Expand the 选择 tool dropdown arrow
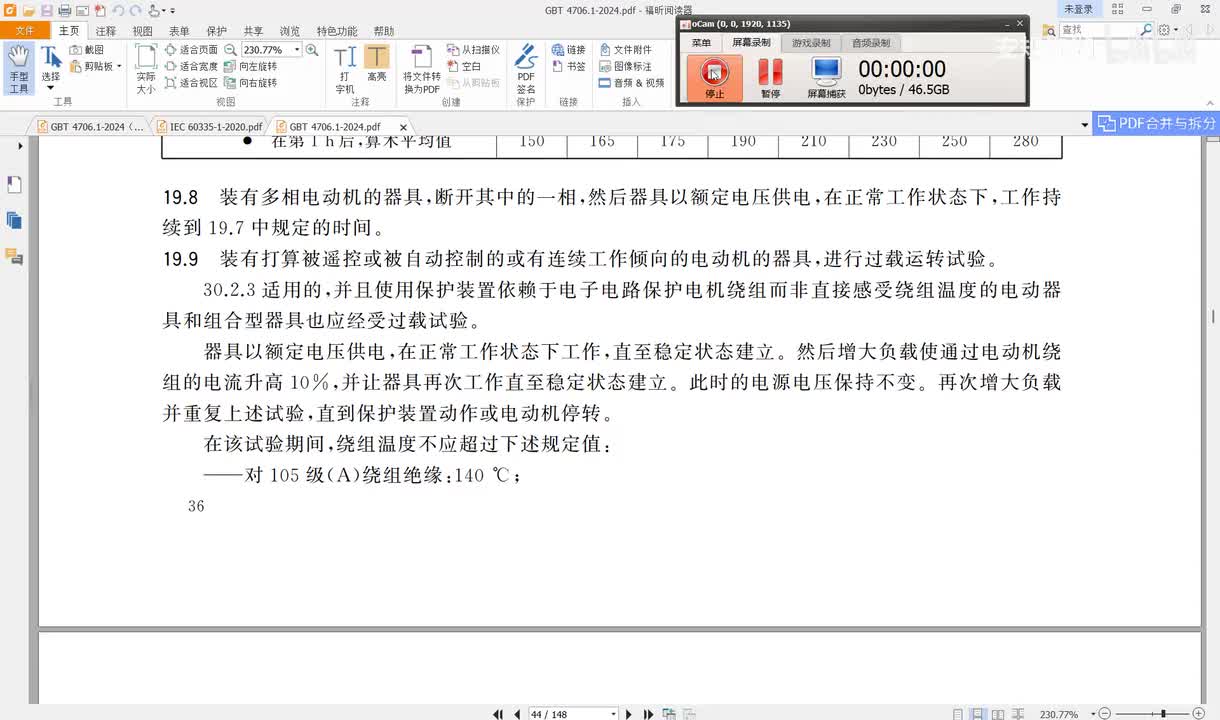The height and width of the screenshot is (720, 1220). [x=50, y=89]
